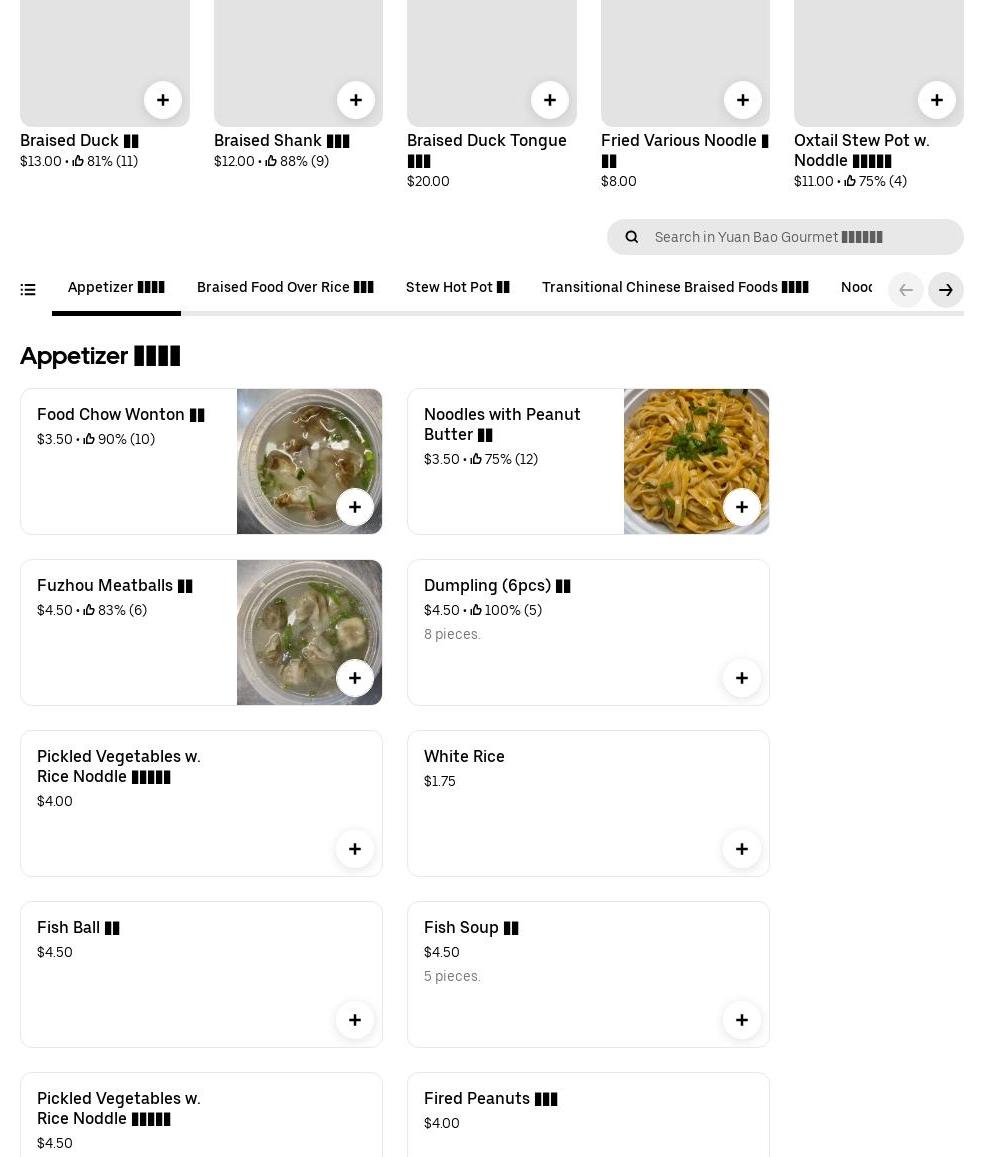The width and height of the screenshot is (984, 1157).
Task: Add Fuzhou Meatballs to cart
Action: pyautogui.click(x=355, y=678)
